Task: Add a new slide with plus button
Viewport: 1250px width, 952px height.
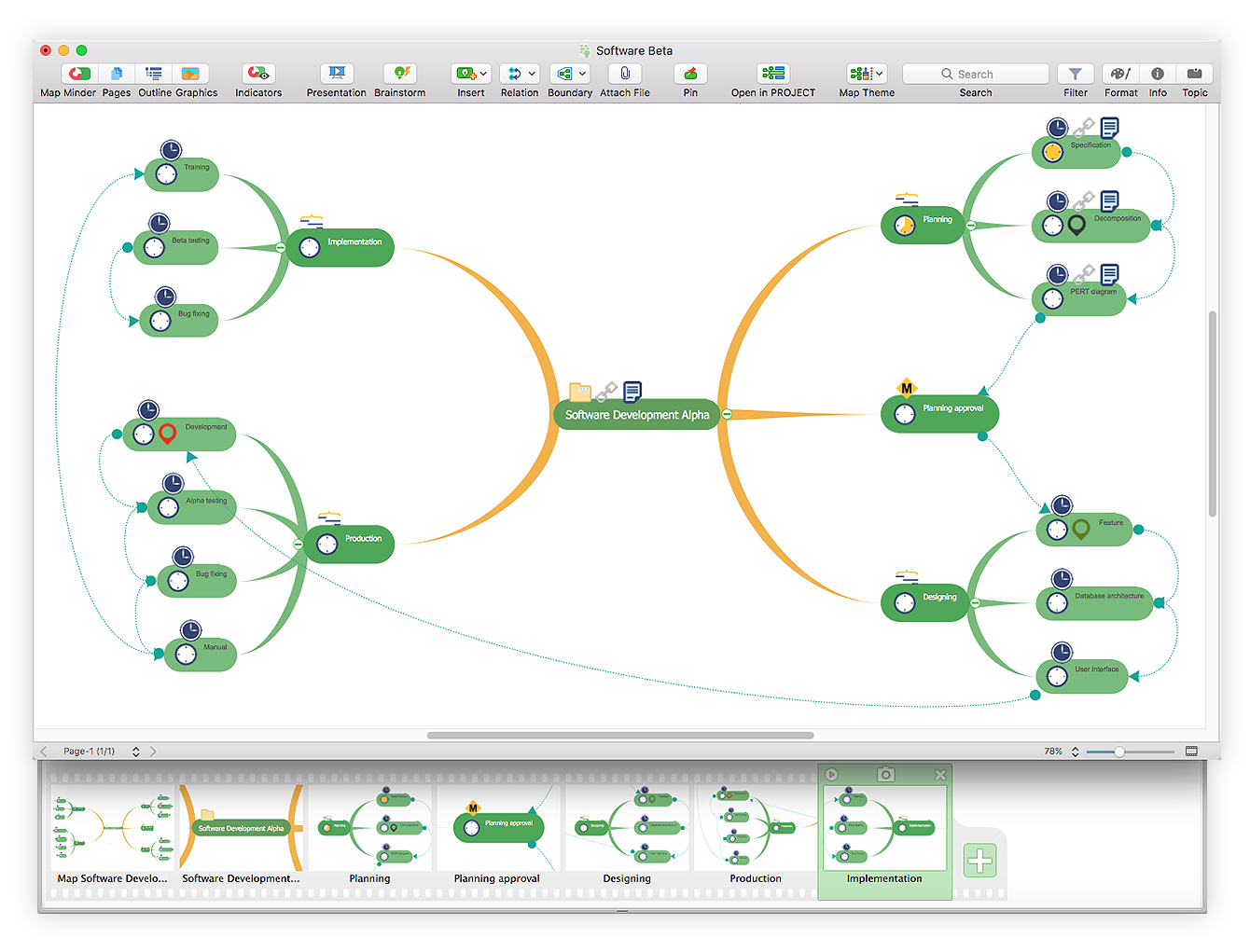Action: (x=979, y=860)
